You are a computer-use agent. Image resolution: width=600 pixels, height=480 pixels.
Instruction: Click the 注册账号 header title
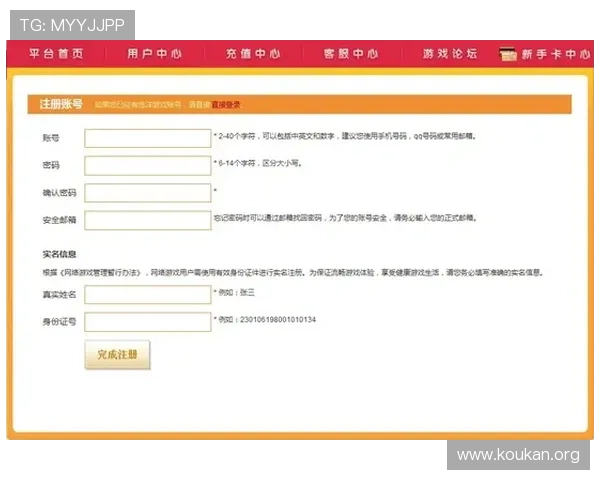61,104
